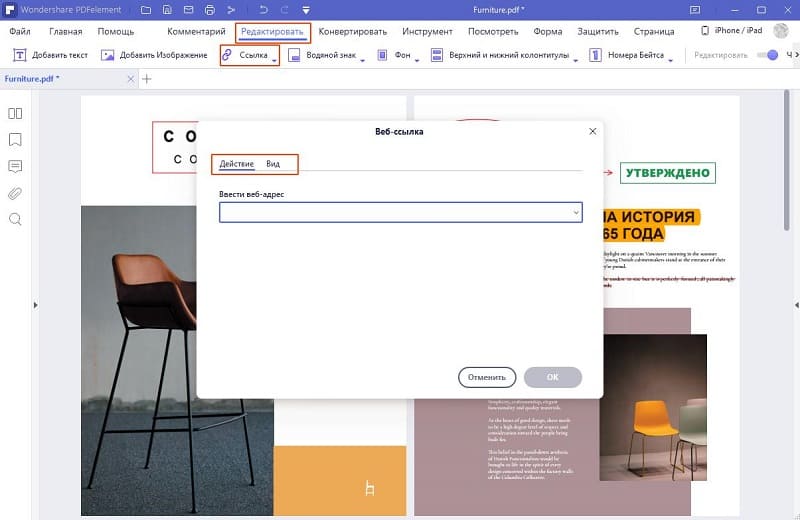Viewport: 800px width, 520px height.
Task: Add a new document tab with plus
Action: tap(146, 78)
